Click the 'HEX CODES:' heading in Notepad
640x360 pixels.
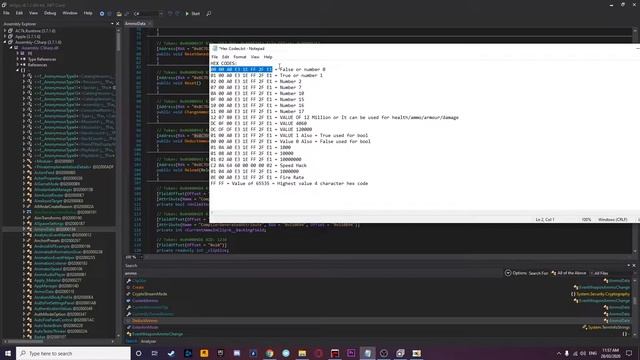pos(223,63)
